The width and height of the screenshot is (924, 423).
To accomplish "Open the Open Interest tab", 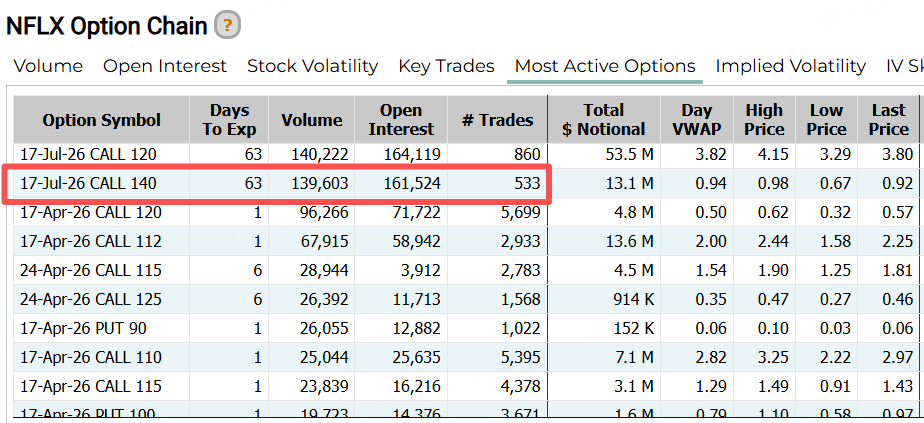I will tap(165, 66).
